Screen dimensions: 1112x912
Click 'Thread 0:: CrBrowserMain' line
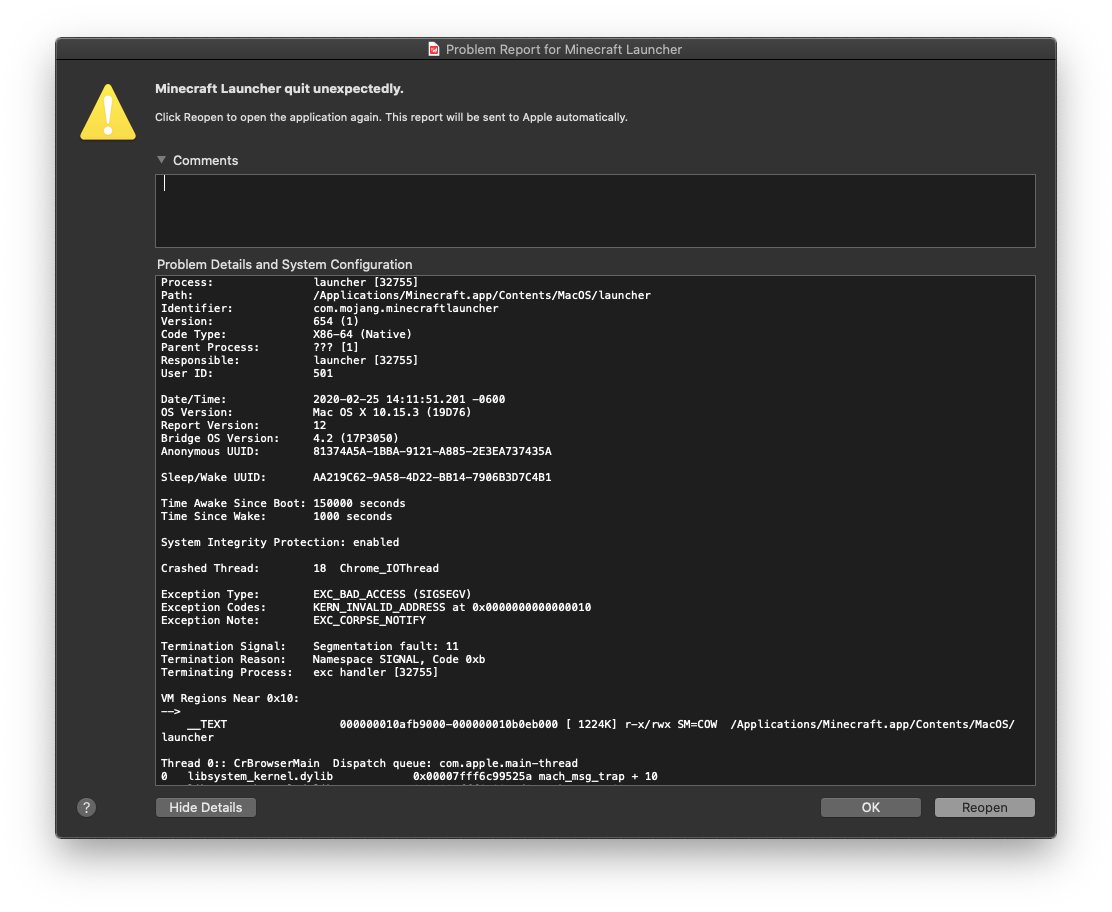click(x=369, y=763)
